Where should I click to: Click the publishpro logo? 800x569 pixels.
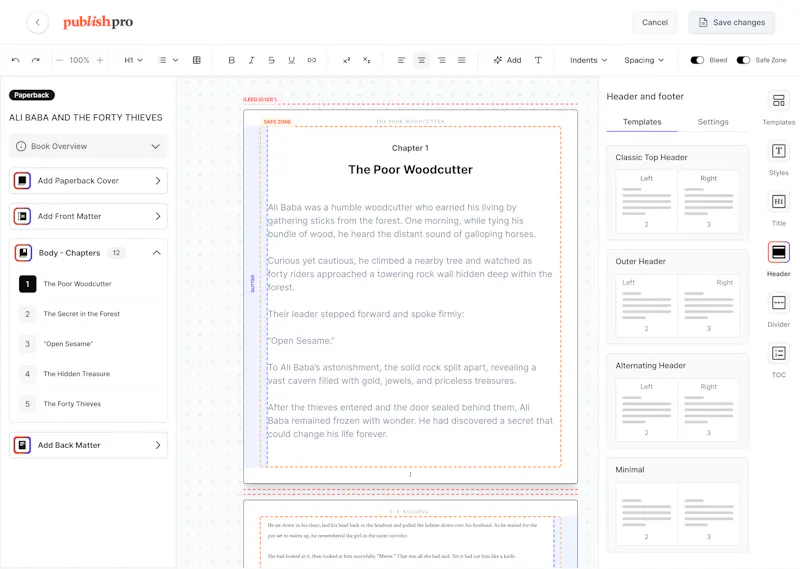click(x=98, y=22)
